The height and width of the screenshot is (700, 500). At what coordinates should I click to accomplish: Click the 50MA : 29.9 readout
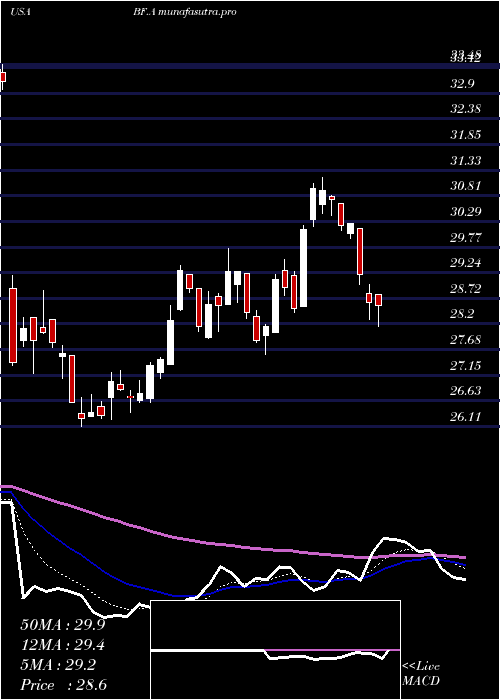pyautogui.click(x=62, y=625)
